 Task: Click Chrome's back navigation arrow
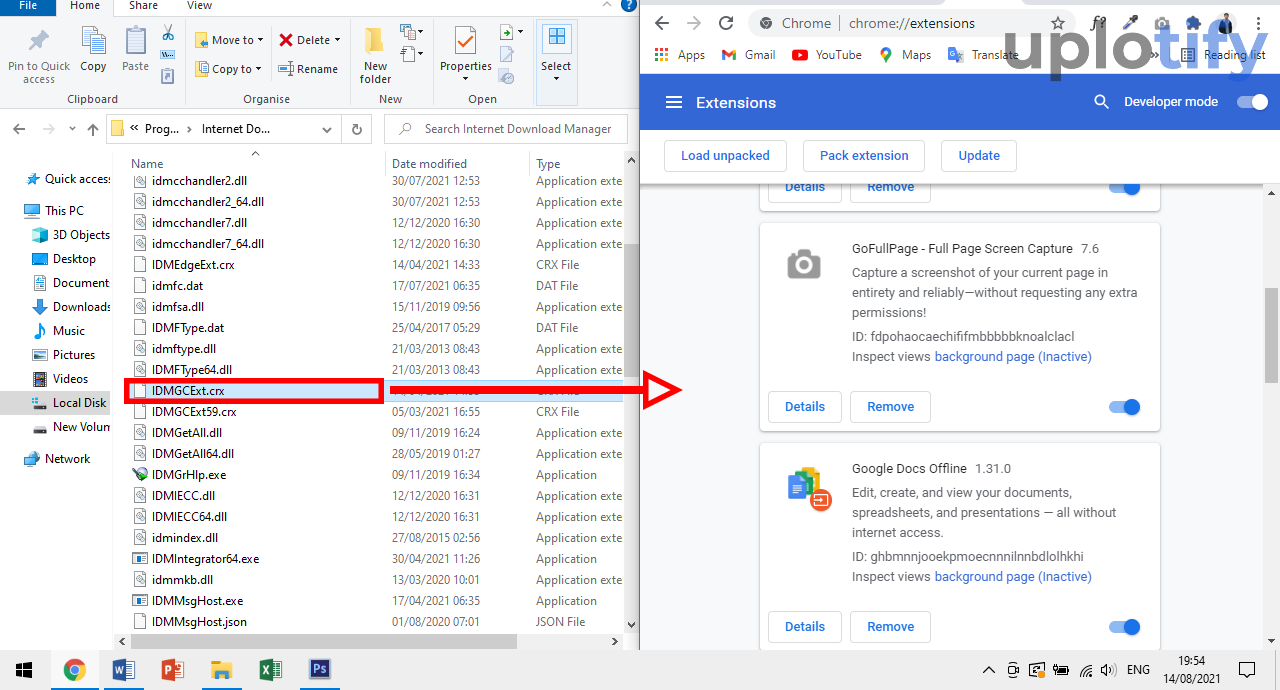662,23
